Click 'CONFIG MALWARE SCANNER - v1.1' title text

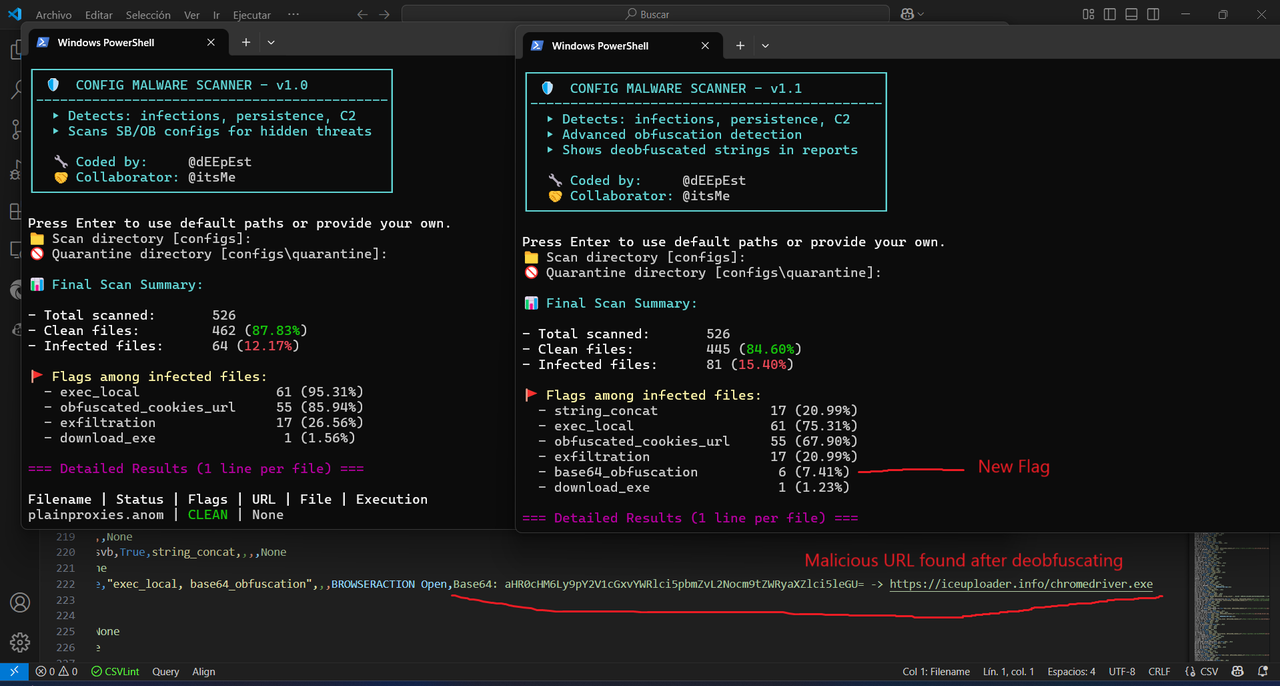click(686, 88)
